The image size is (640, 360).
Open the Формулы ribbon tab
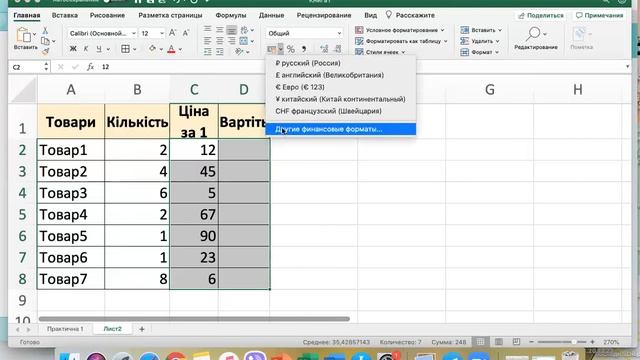[231, 15]
